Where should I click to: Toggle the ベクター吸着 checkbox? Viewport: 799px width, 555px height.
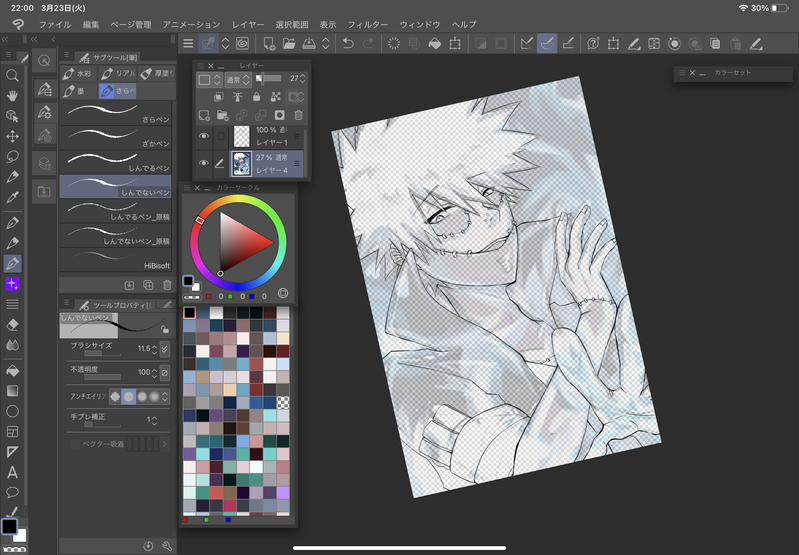click(75, 444)
